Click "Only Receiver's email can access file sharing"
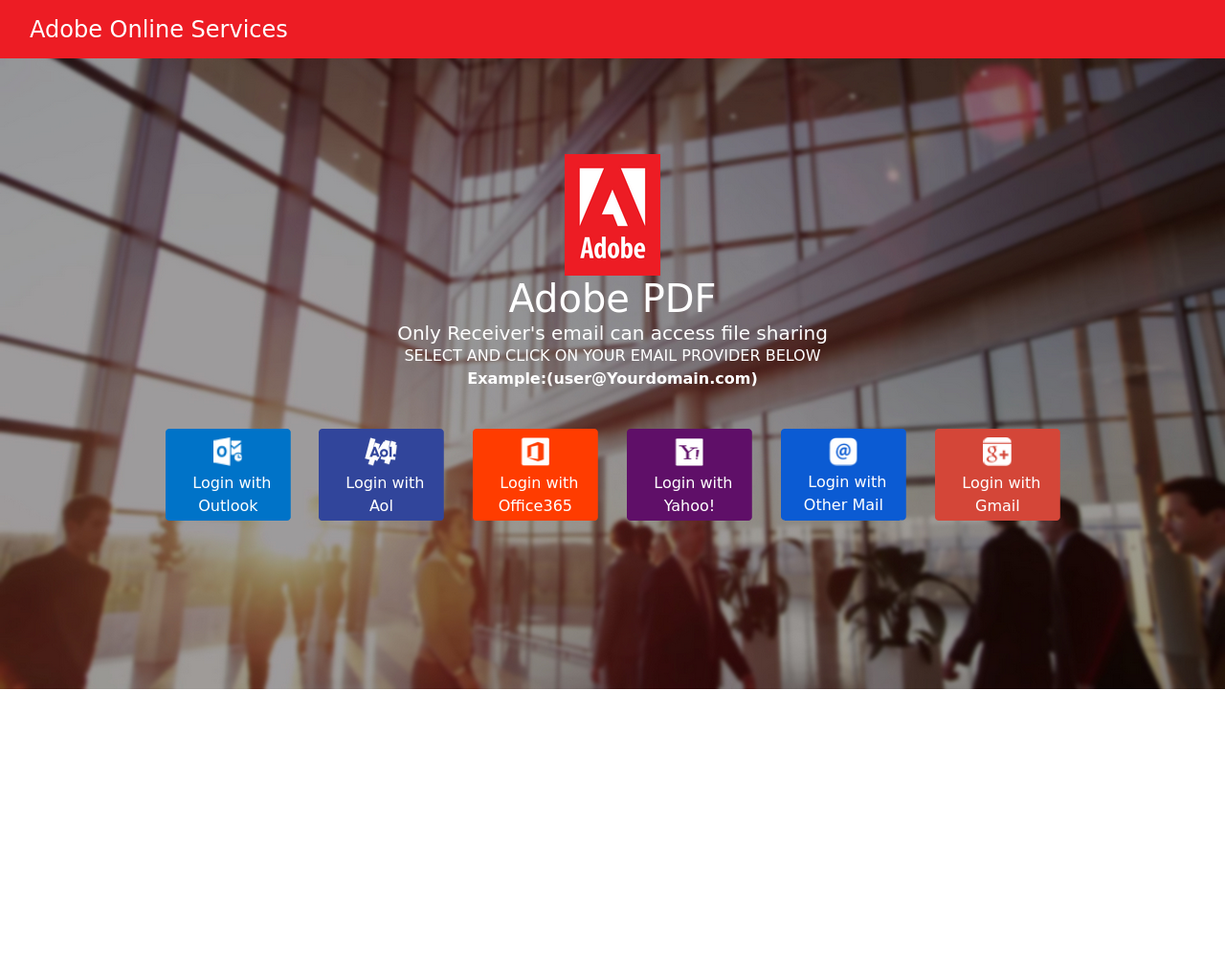Viewport: 1225px width, 980px height. coord(612,333)
